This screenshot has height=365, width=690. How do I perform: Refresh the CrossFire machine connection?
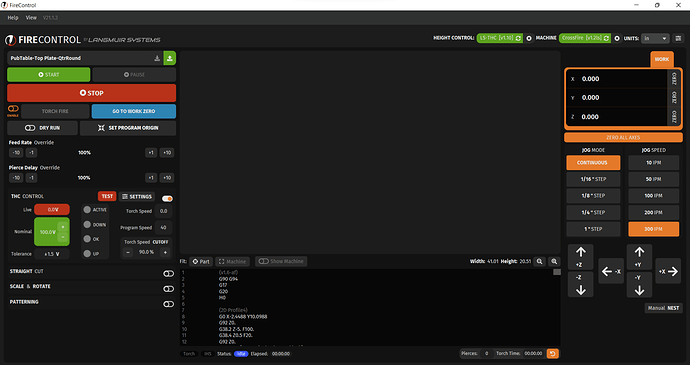coord(606,38)
